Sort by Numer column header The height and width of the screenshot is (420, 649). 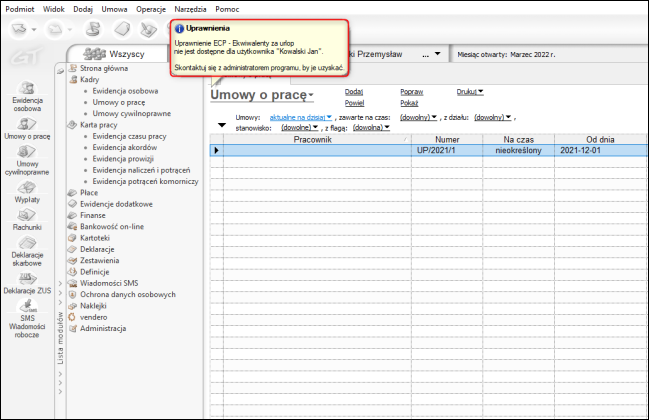coord(447,139)
